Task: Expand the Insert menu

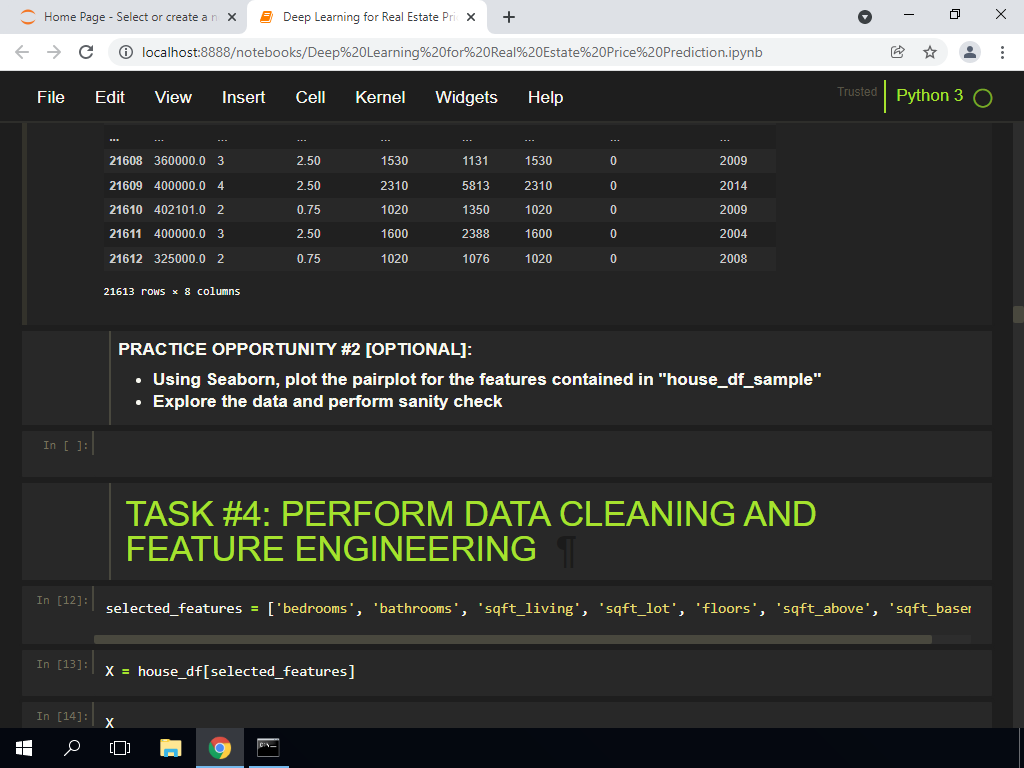Action: tap(243, 97)
